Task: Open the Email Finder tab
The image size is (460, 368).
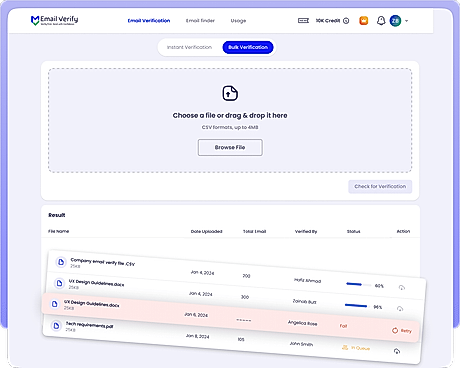Action: pyautogui.click(x=200, y=21)
